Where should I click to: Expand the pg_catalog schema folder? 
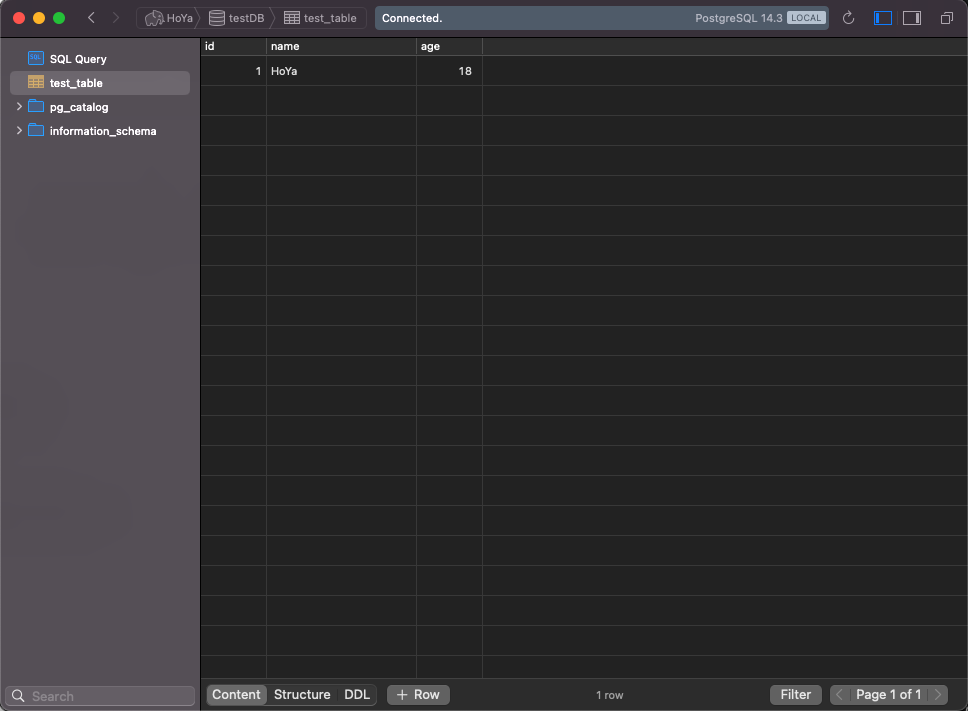click(19, 106)
